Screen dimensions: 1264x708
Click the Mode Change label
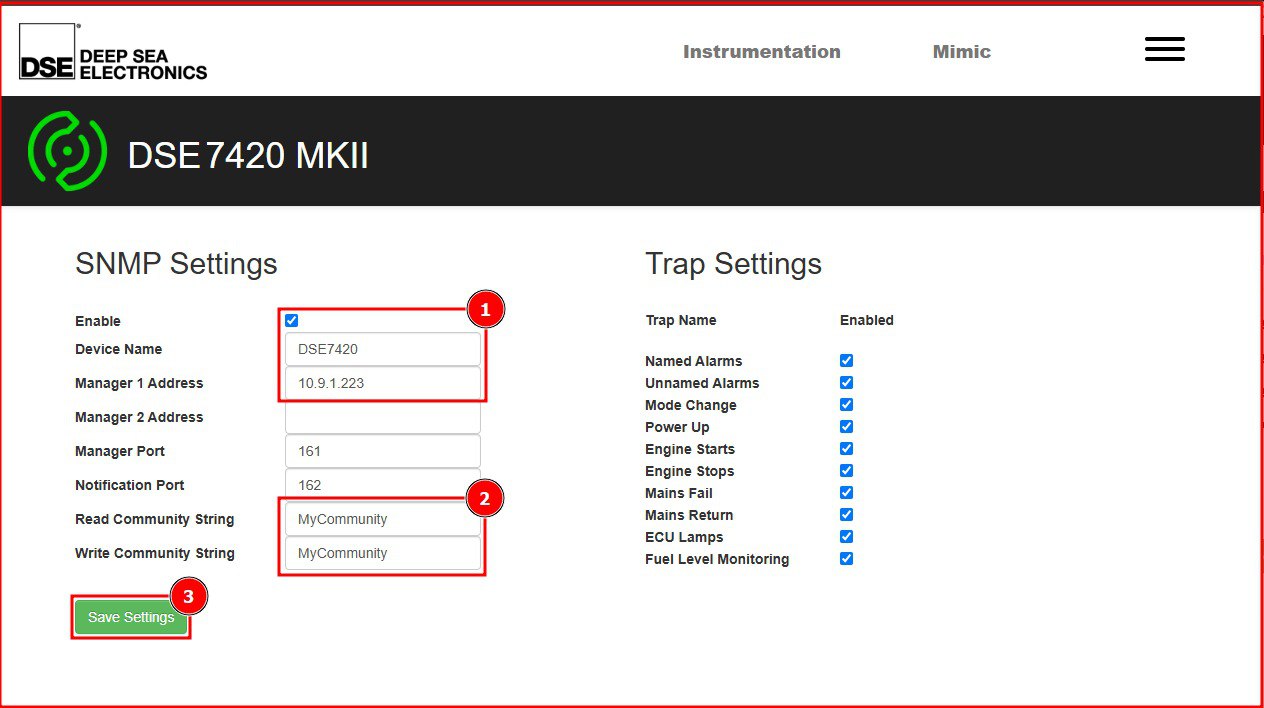pos(691,405)
